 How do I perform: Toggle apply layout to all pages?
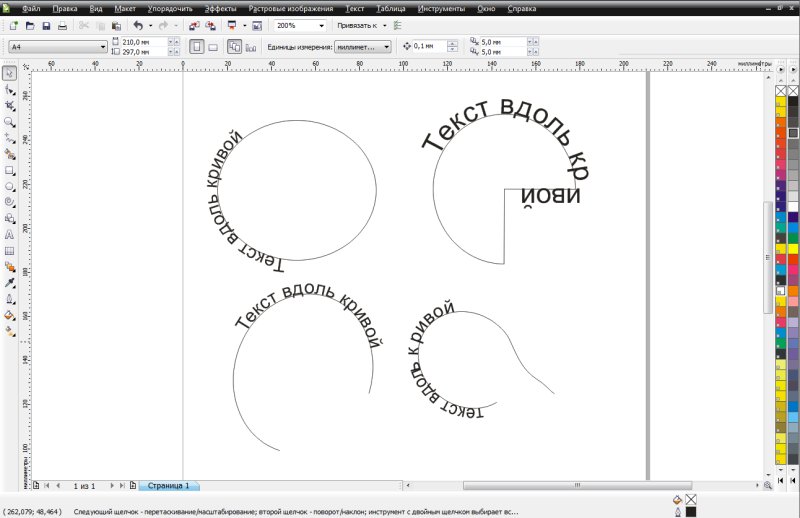click(234, 46)
